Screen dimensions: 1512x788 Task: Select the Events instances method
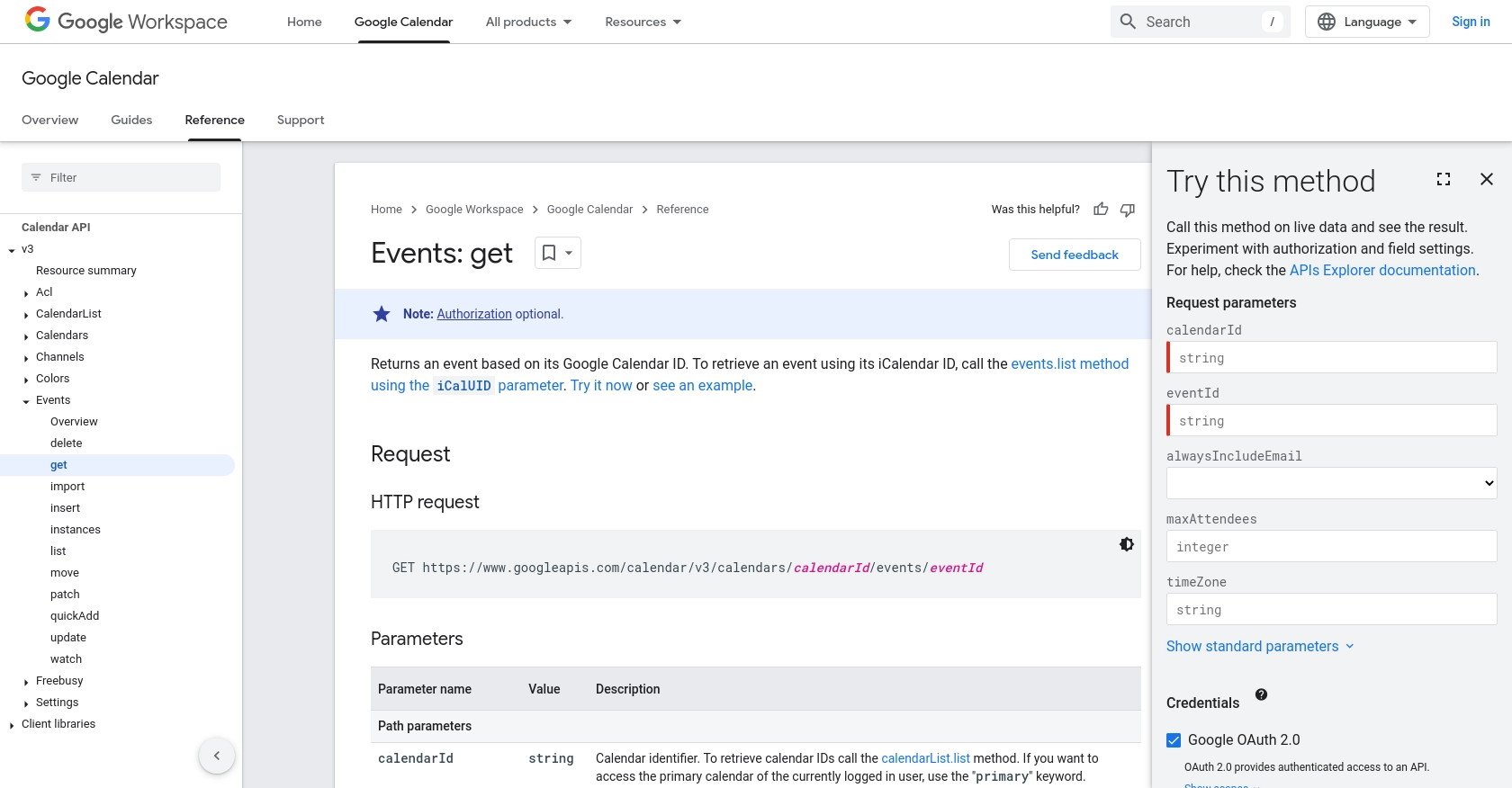tap(76, 530)
